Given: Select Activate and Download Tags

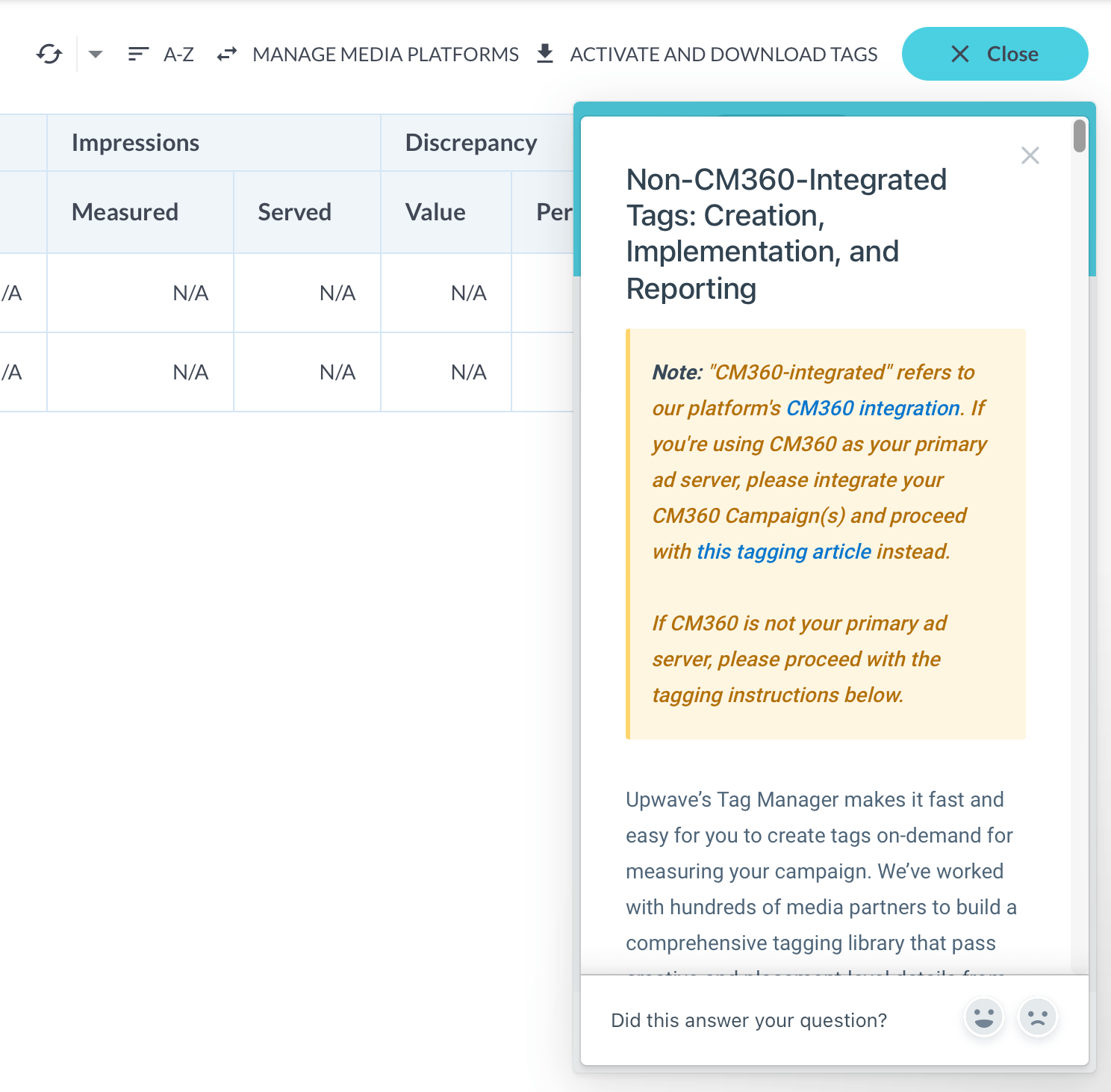Looking at the screenshot, I should tap(723, 54).
